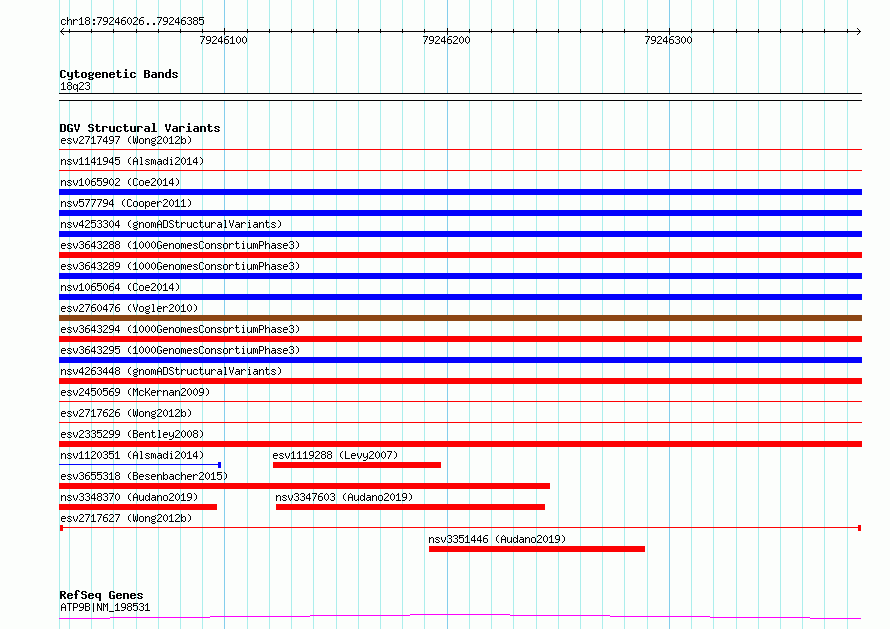Open the DGV Structural Variants track heading
Viewport: 890px width, 629px height.
(140, 128)
